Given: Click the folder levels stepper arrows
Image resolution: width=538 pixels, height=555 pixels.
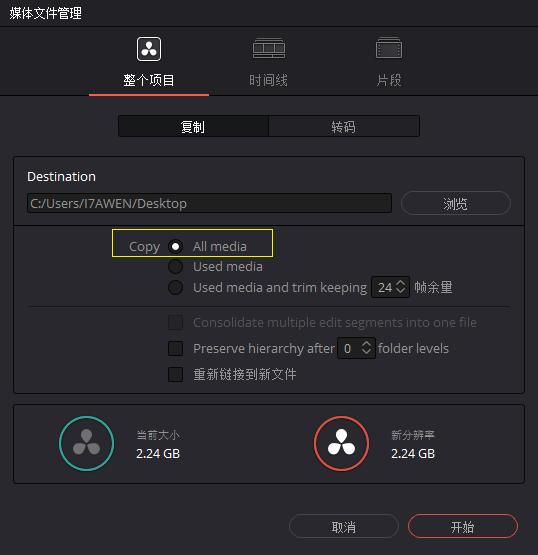Looking at the screenshot, I should point(367,348).
